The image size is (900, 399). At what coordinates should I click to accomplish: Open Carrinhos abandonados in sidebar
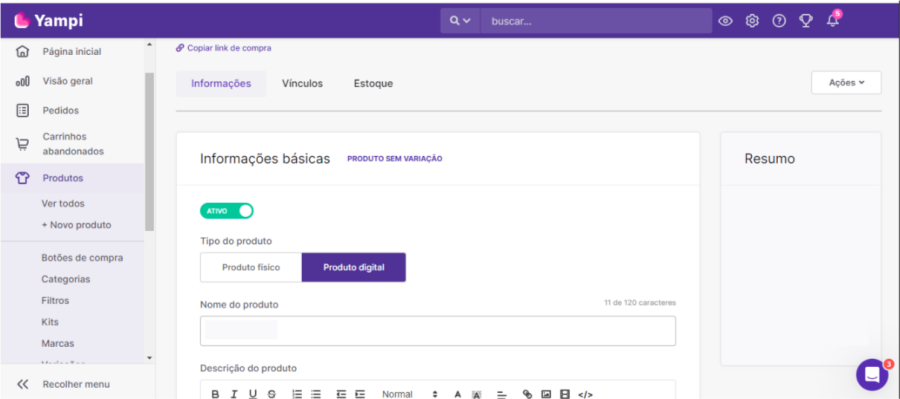[x=73, y=144]
